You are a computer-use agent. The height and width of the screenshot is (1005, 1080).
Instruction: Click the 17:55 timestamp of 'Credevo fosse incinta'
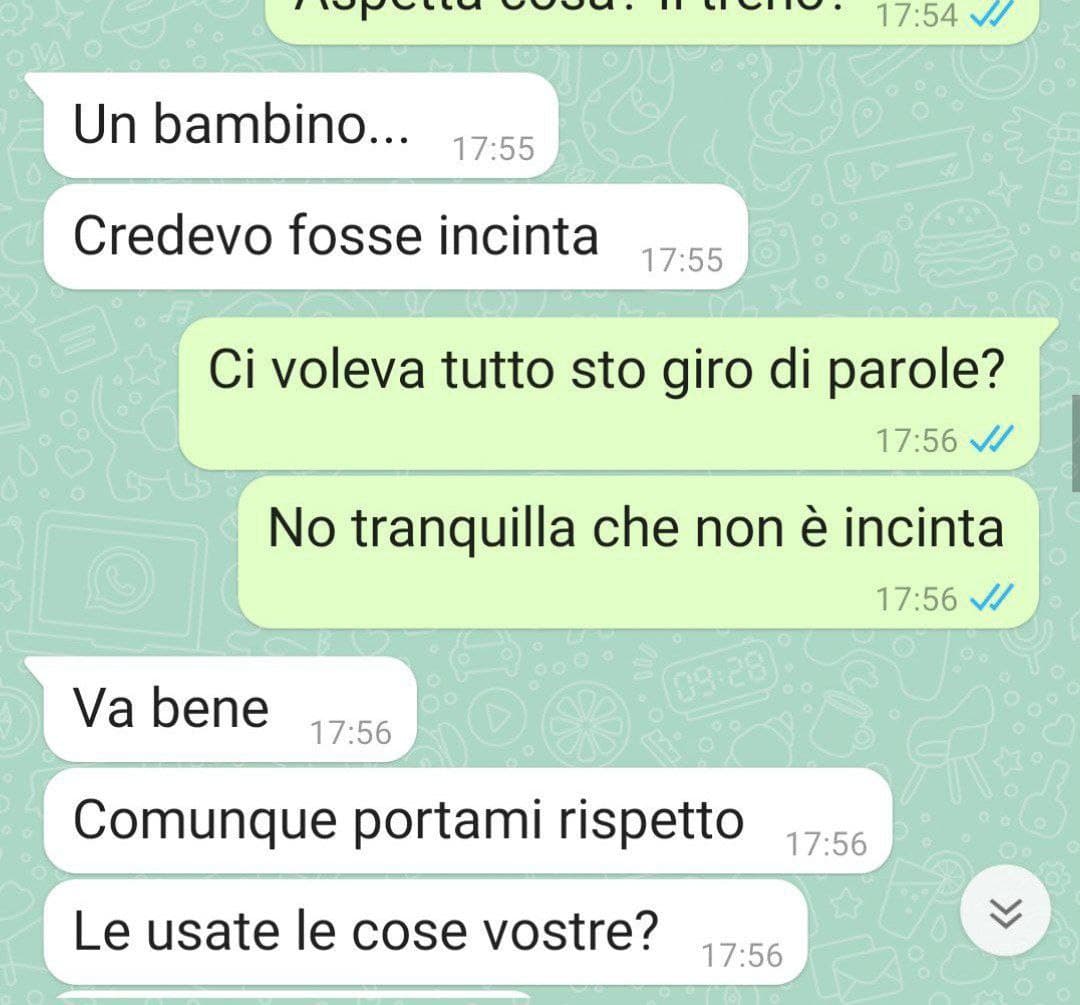(682, 260)
